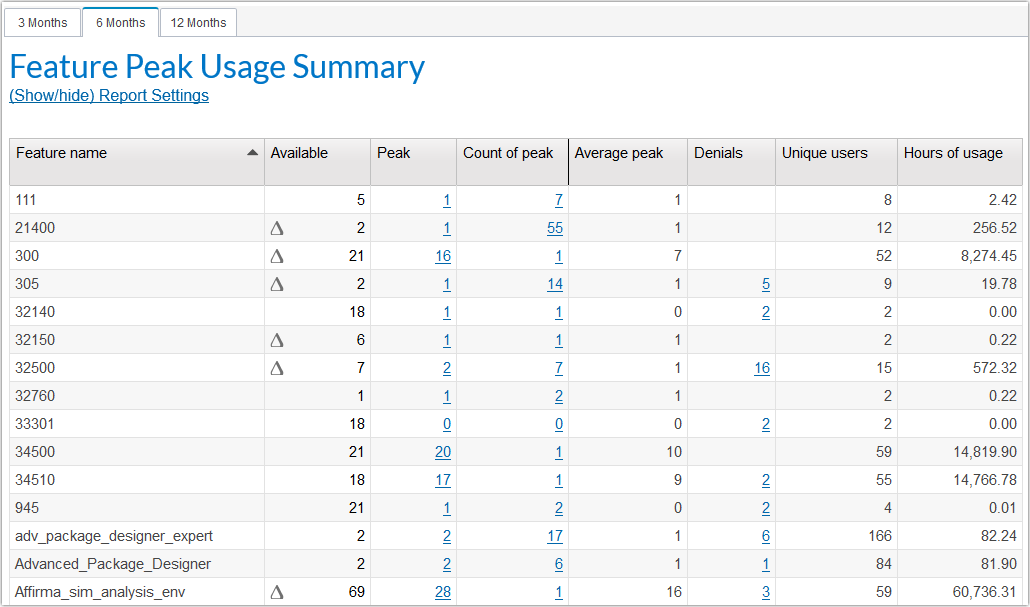Open the 16 denials link for 32500
This screenshot has width=1030, height=607.
pyautogui.click(x=761, y=368)
